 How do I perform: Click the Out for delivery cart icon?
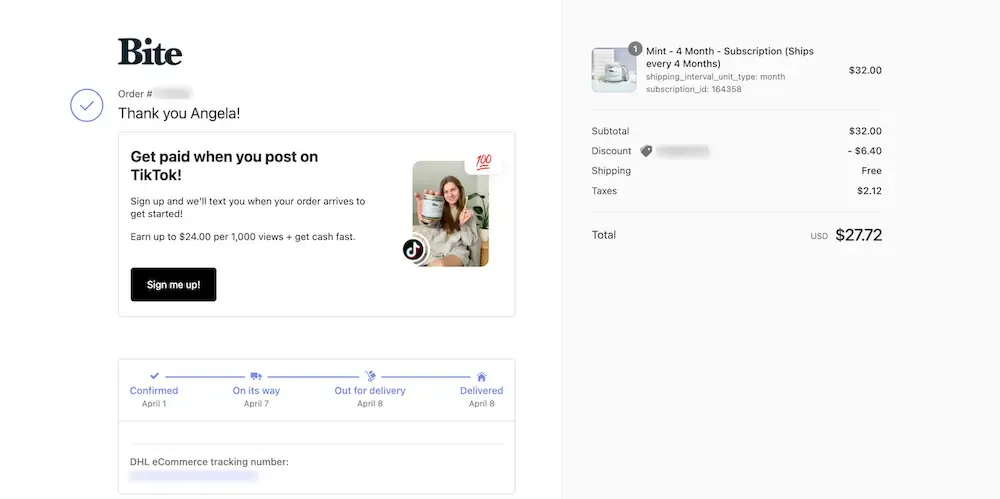370,376
